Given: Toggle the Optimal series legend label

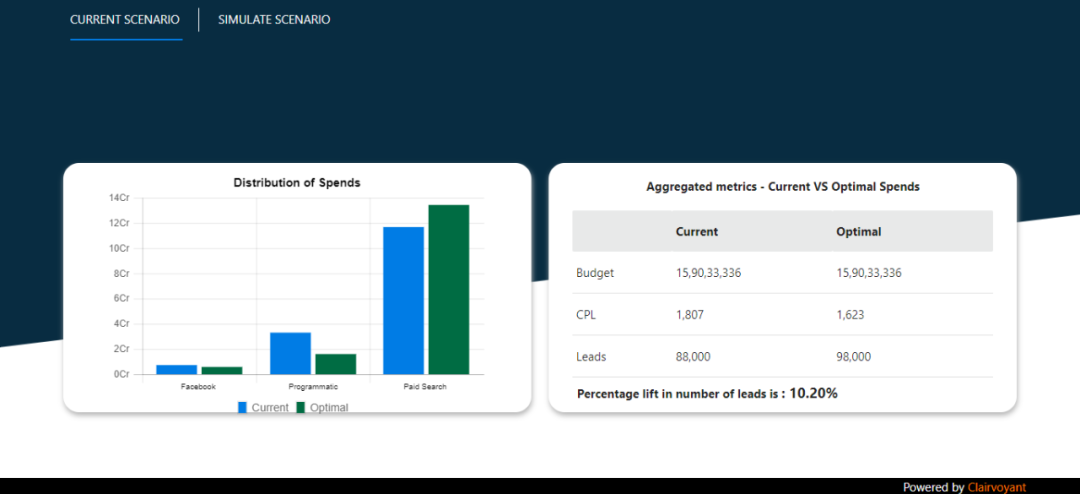Looking at the screenshot, I should coord(329,408).
